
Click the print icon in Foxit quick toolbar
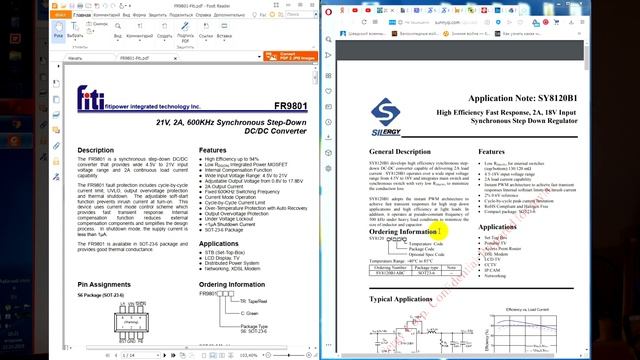tap(80, 6)
